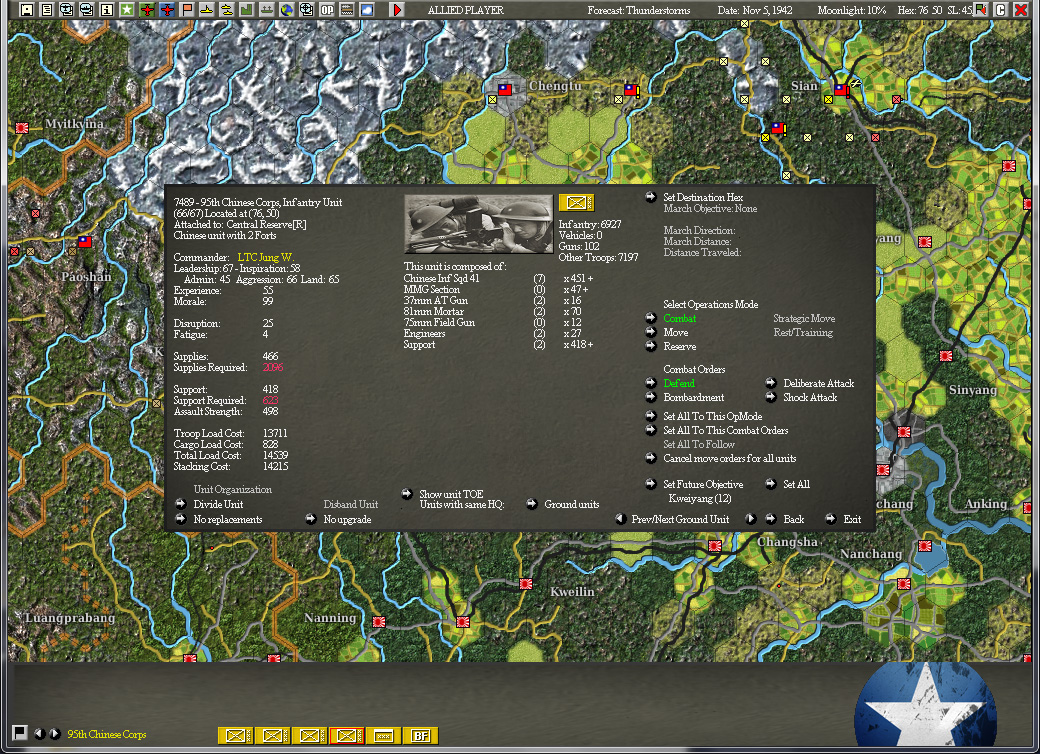
Task: Click the single yellow ship toolbar icon
Action: coord(206,9)
